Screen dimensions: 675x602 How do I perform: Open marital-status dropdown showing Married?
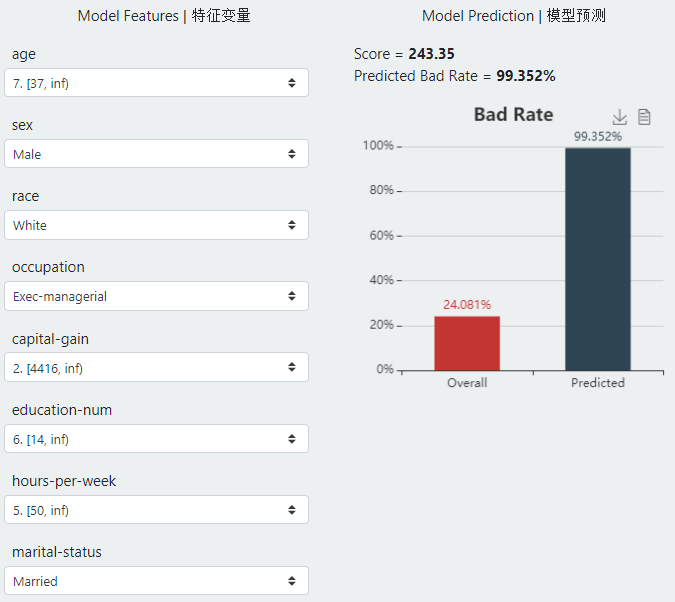(x=160, y=581)
